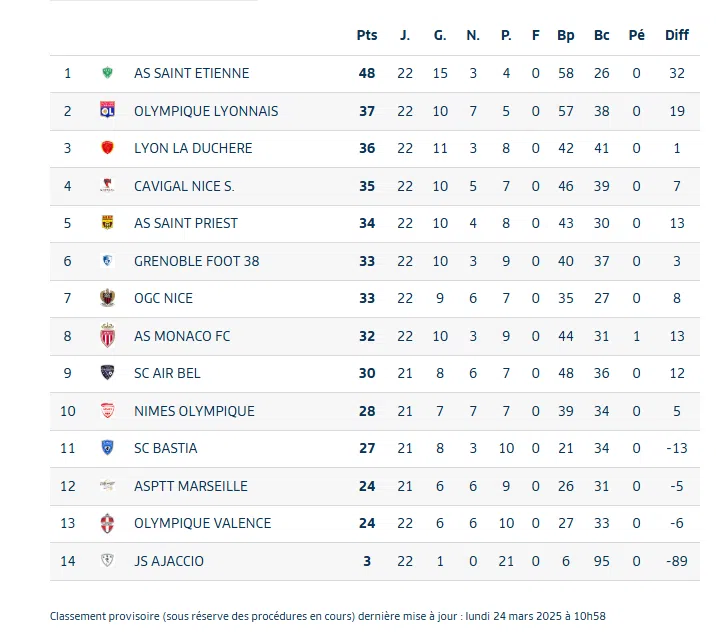Viewport: 716px width, 632px height.
Task: Open the CAVIGAL NICE S. team link
Action: pyautogui.click(x=184, y=186)
